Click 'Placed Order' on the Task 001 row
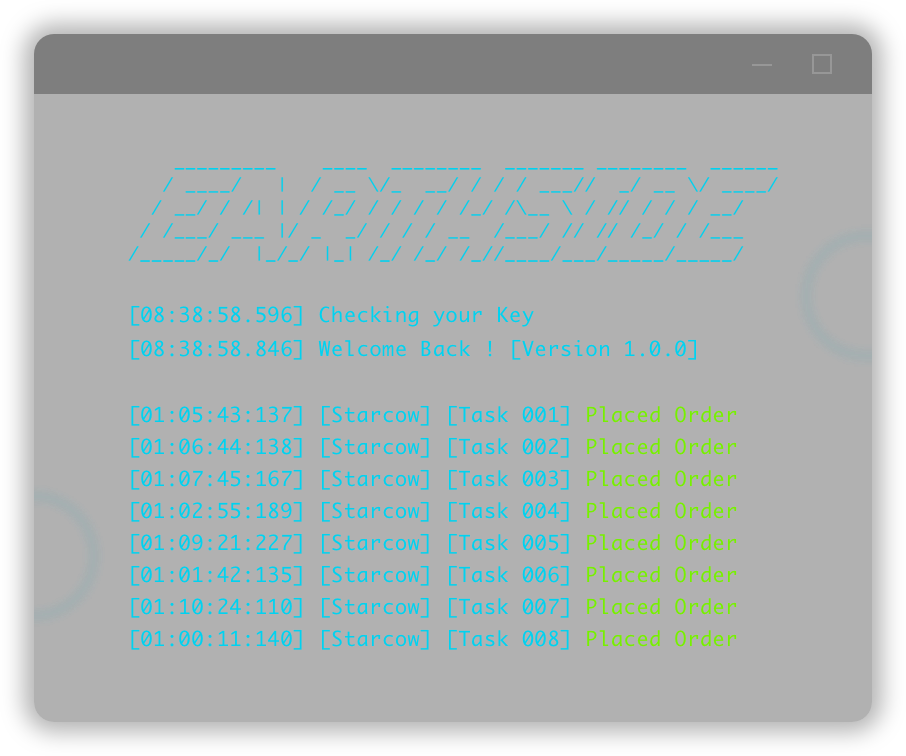Image resolution: width=906 pixels, height=756 pixels. [x=662, y=416]
